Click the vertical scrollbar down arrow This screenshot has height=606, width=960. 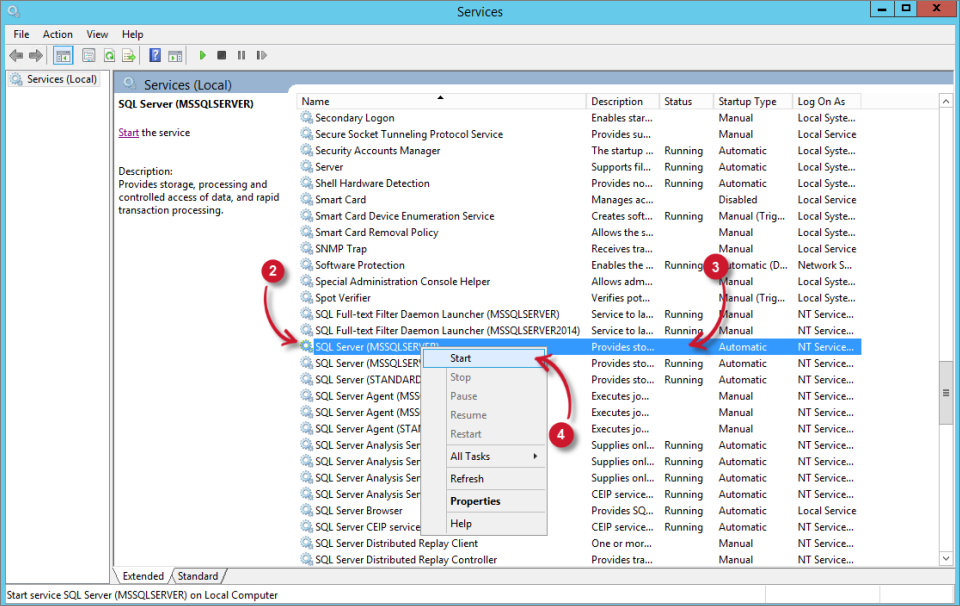click(945, 560)
